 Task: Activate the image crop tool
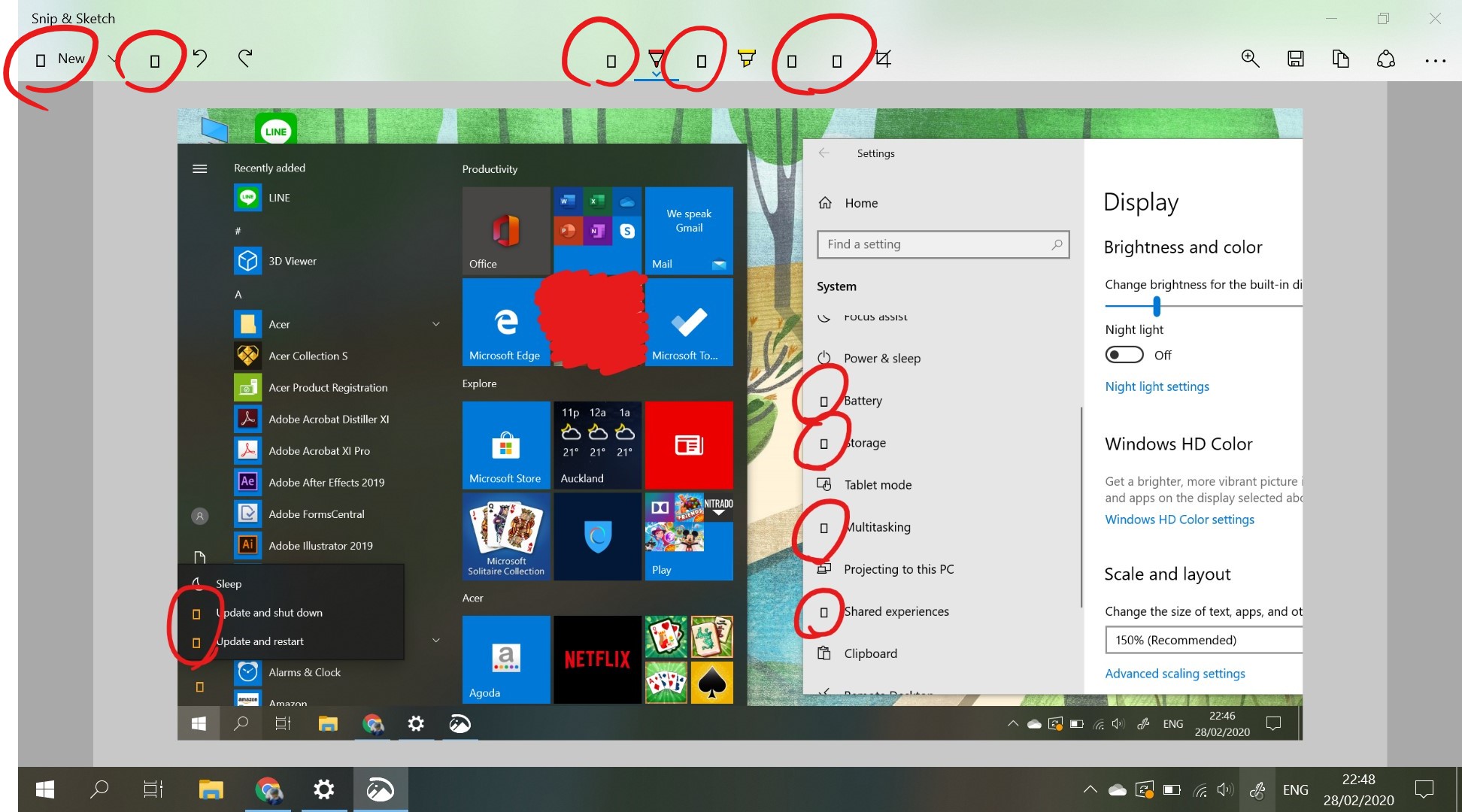[883, 59]
